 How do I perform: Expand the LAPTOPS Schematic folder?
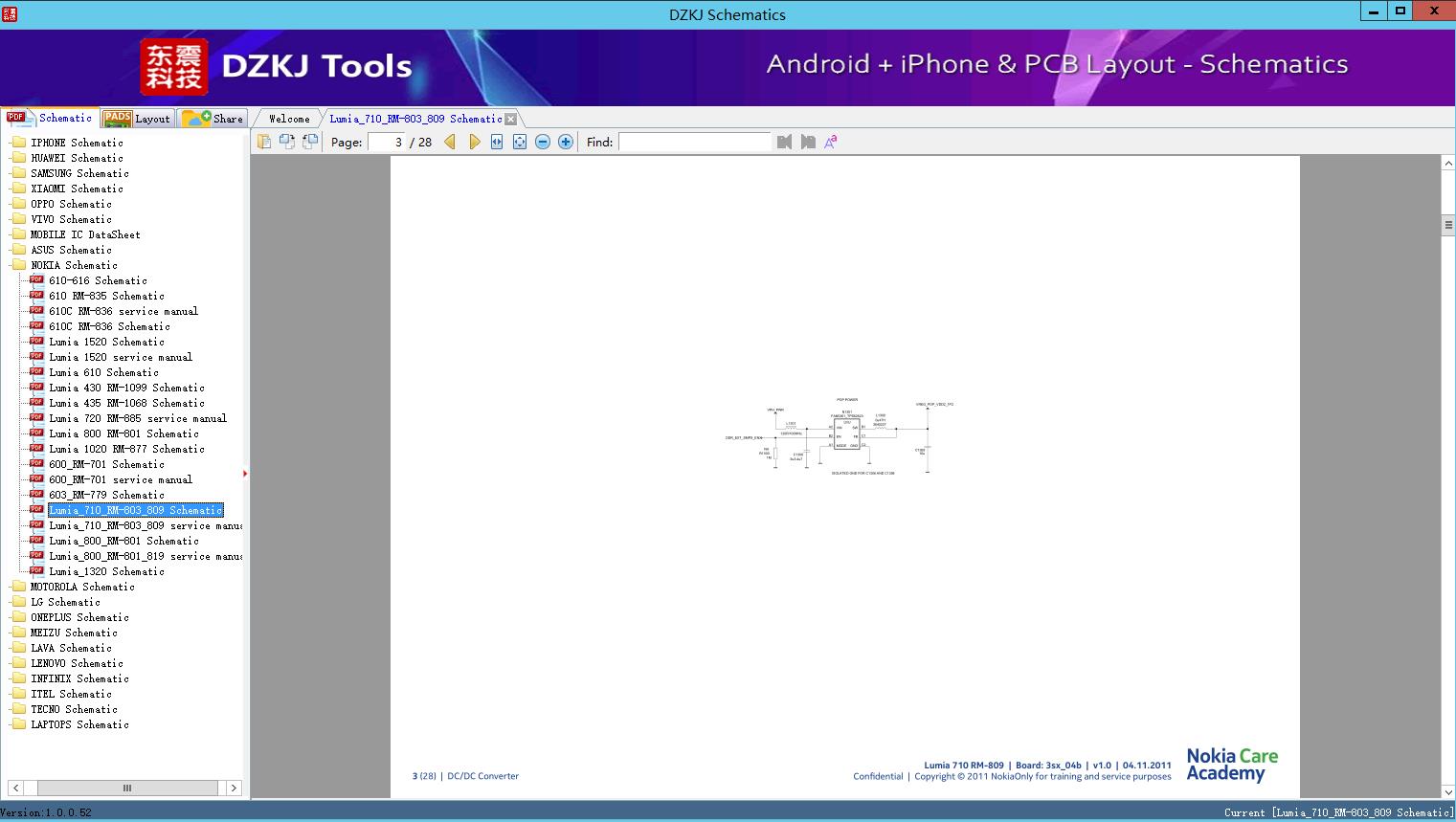coord(78,724)
